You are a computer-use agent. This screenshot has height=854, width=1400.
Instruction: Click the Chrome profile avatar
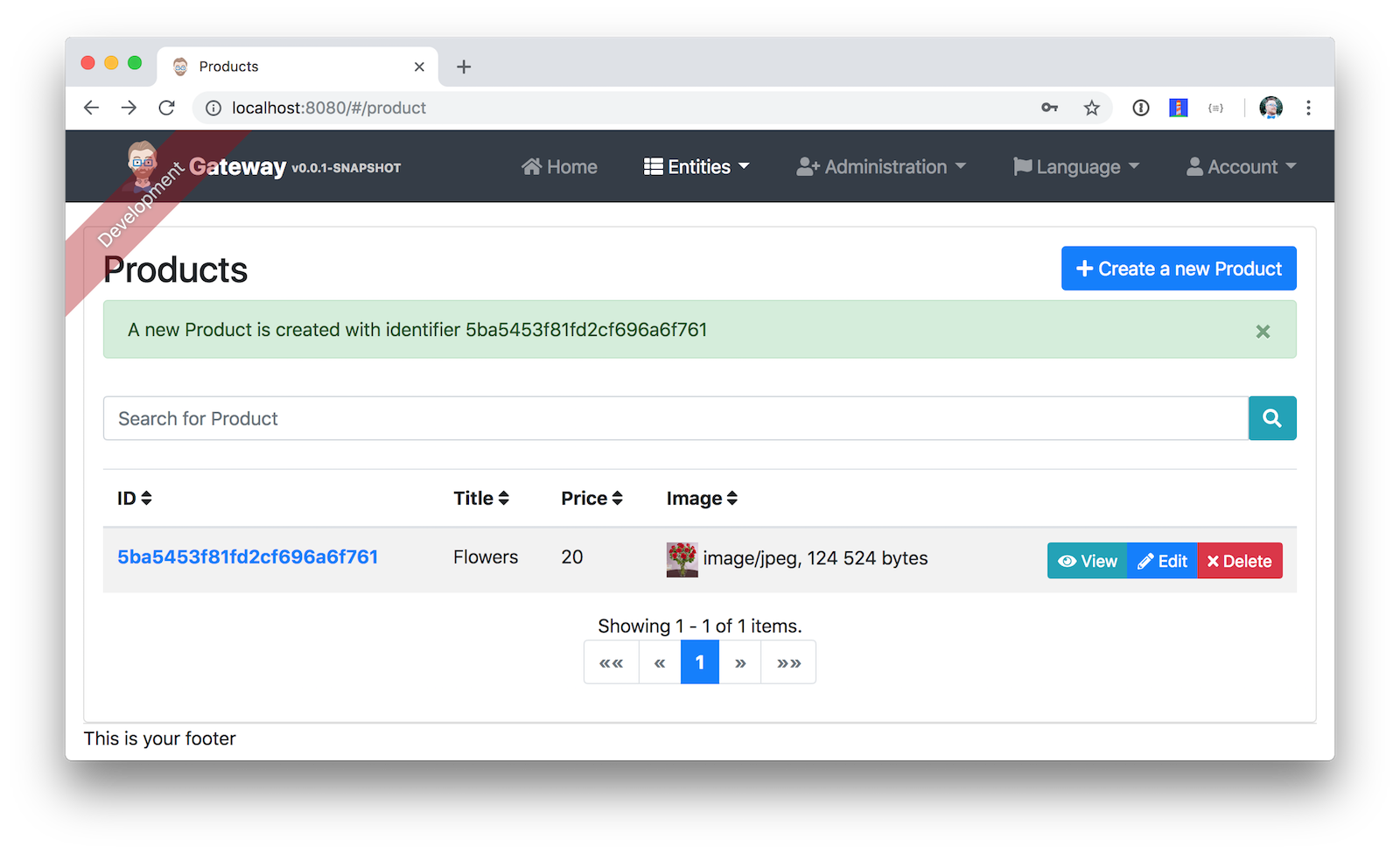1270,108
